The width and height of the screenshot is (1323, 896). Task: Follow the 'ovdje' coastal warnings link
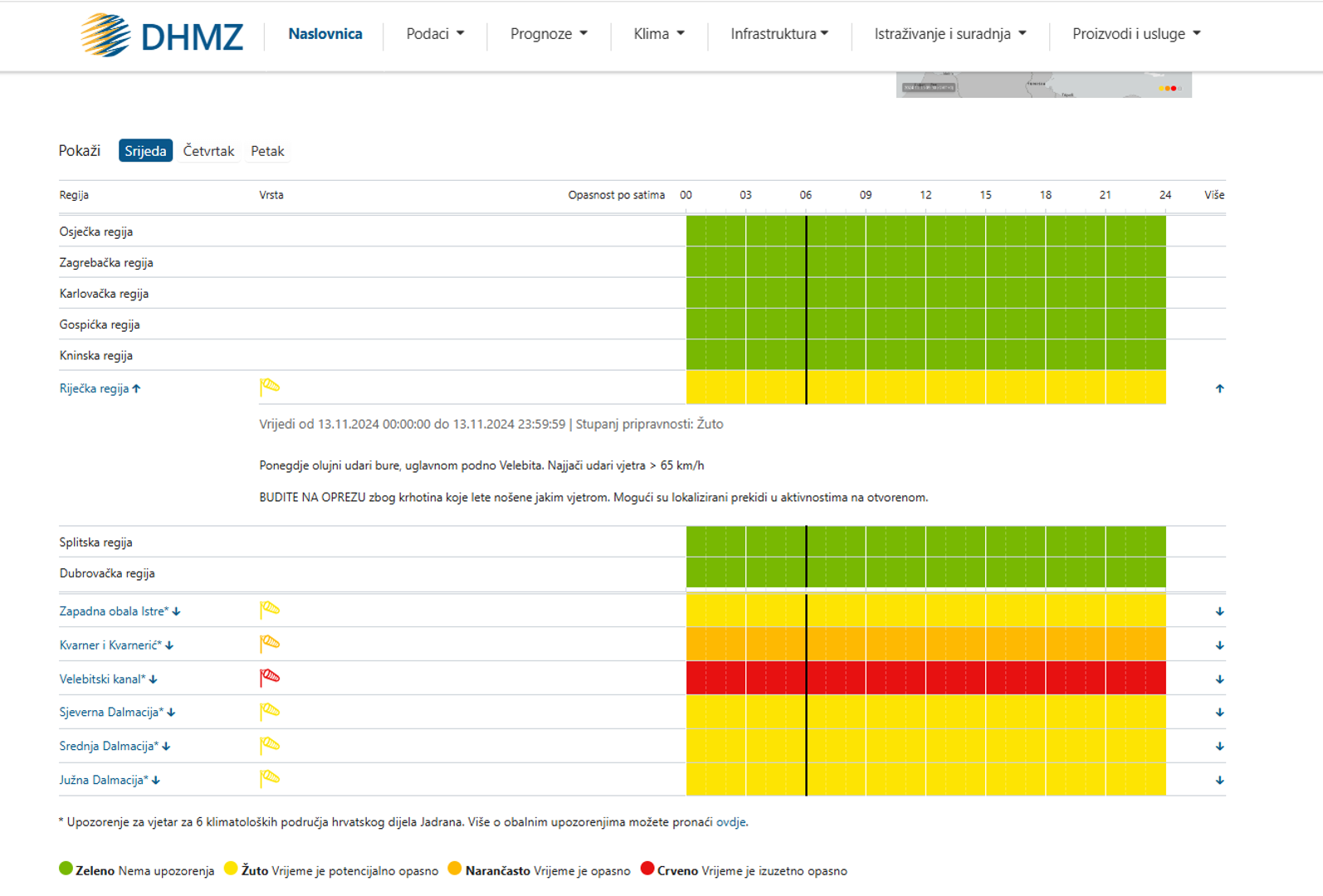coord(730,822)
